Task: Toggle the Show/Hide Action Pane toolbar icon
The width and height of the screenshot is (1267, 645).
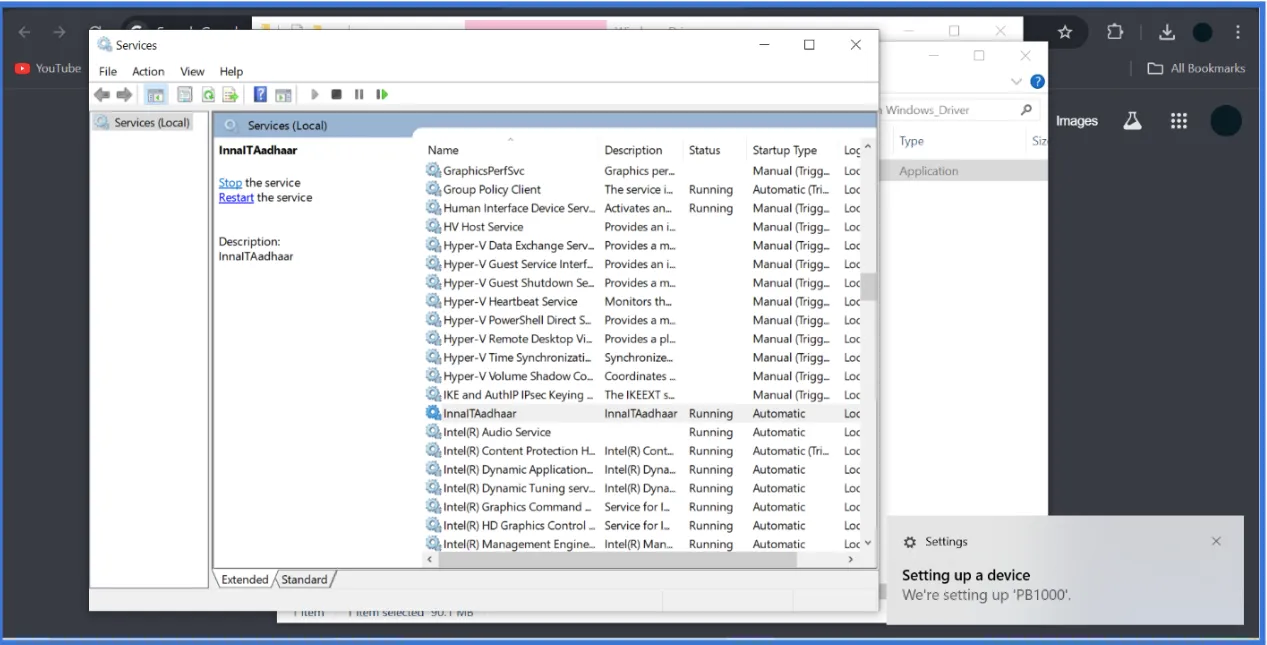Action: (283, 94)
